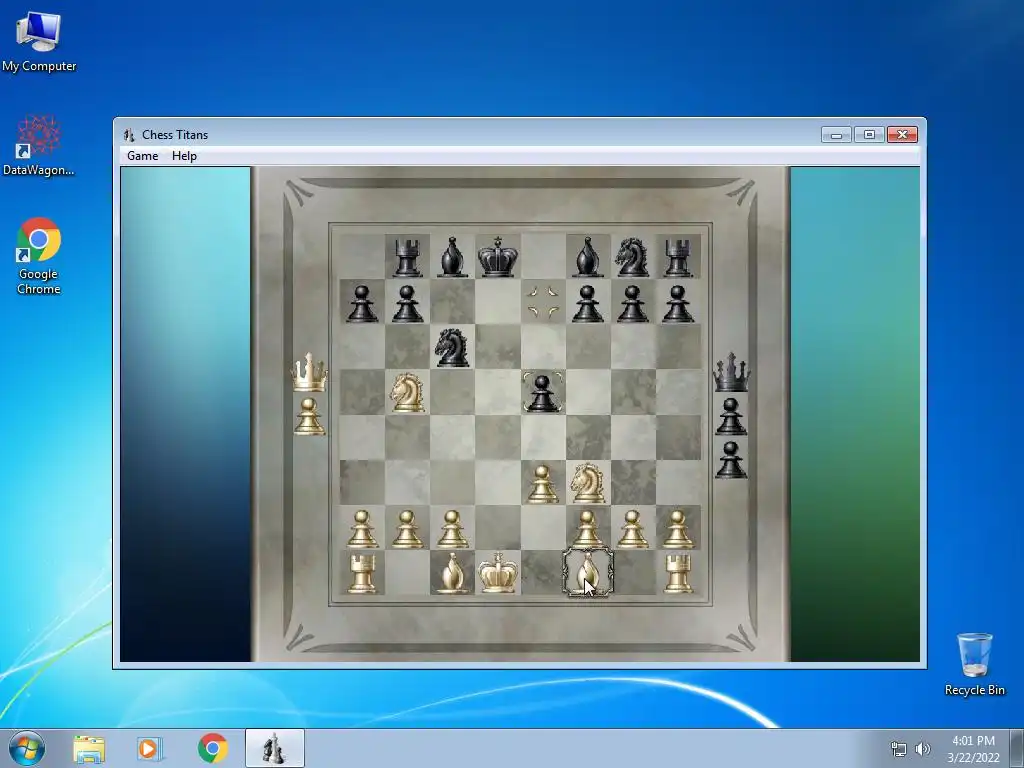Select the white pawn on b2
The height and width of the screenshot is (768, 1024).
tap(408, 528)
